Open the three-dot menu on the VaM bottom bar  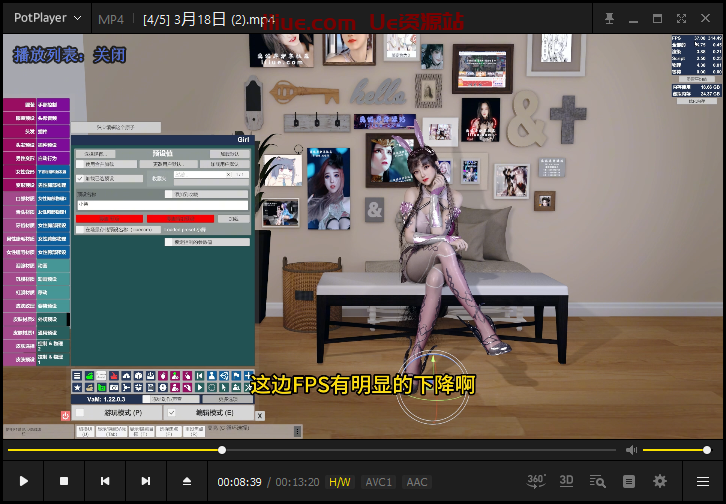click(x=297, y=431)
